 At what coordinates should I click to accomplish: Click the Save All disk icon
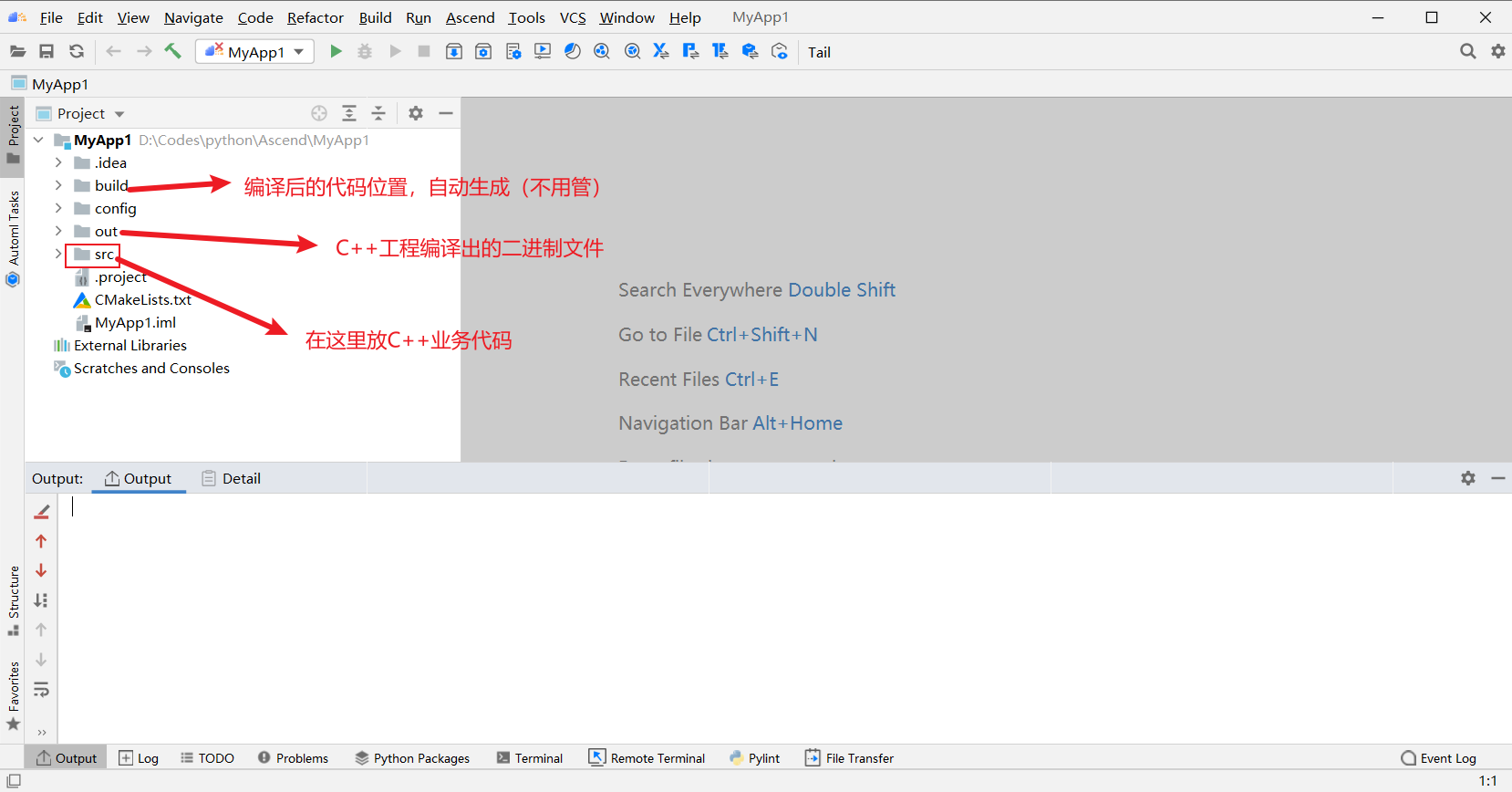click(x=47, y=52)
